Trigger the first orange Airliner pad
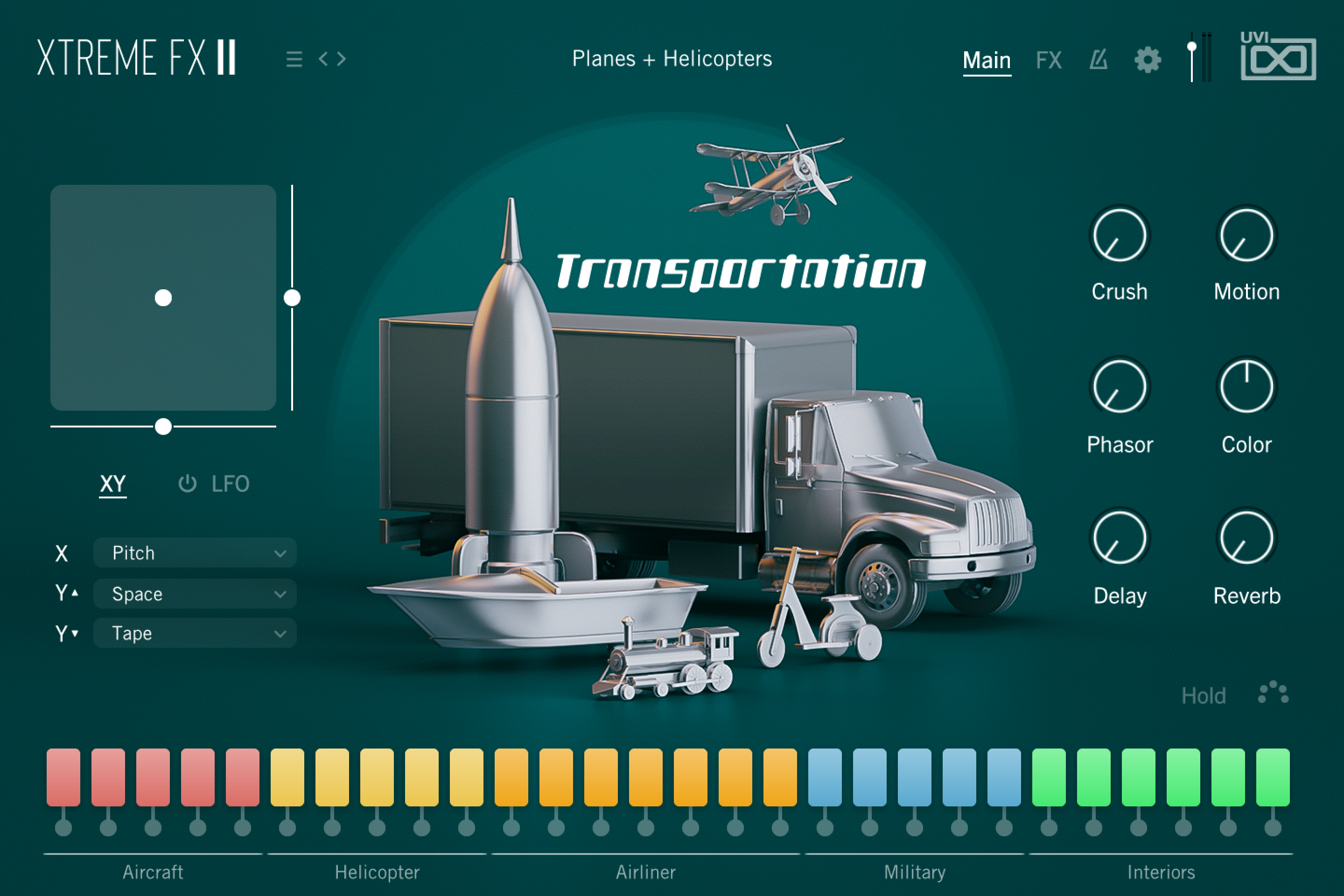 [511, 777]
